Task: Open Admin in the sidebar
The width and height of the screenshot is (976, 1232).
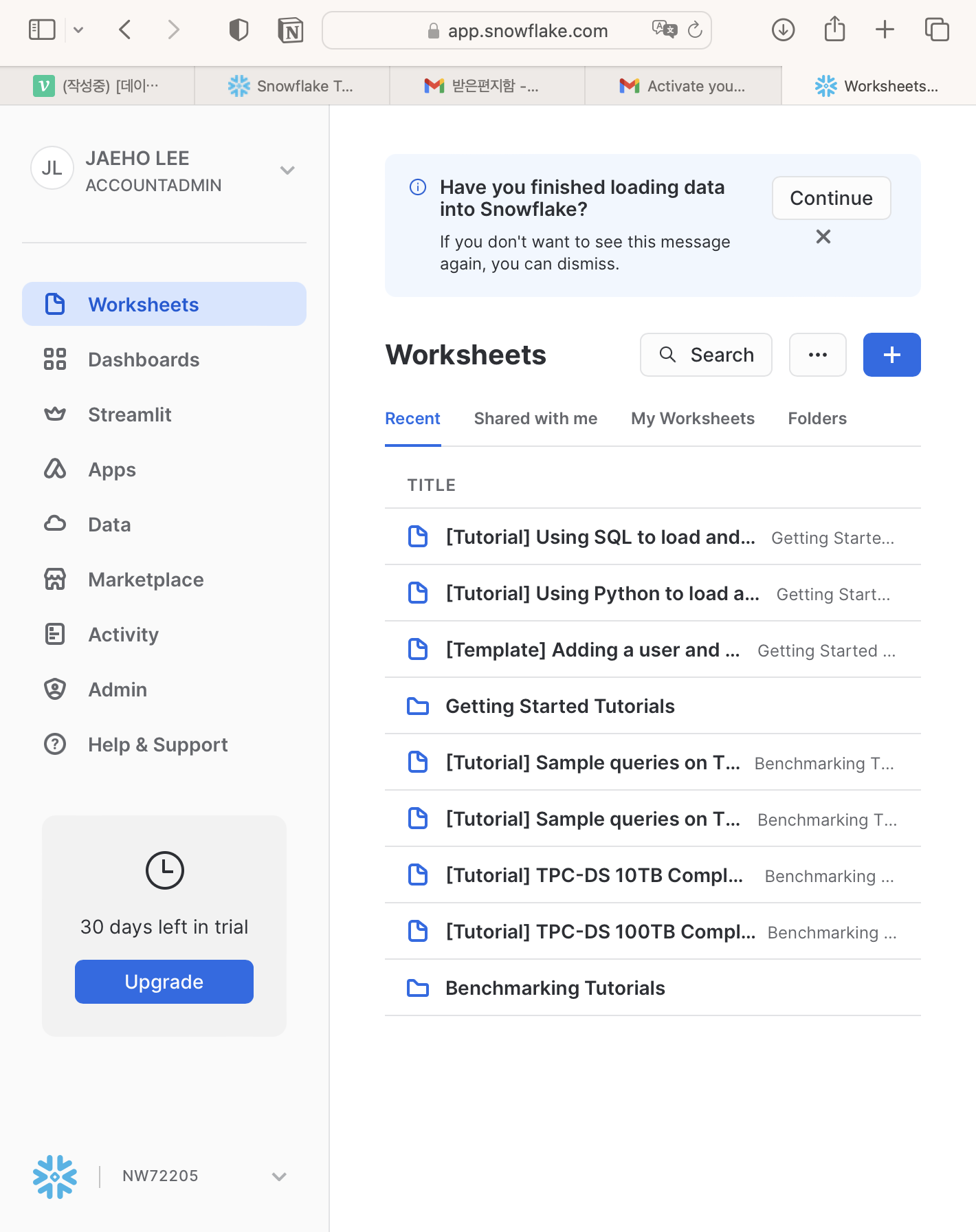Action: click(164, 689)
